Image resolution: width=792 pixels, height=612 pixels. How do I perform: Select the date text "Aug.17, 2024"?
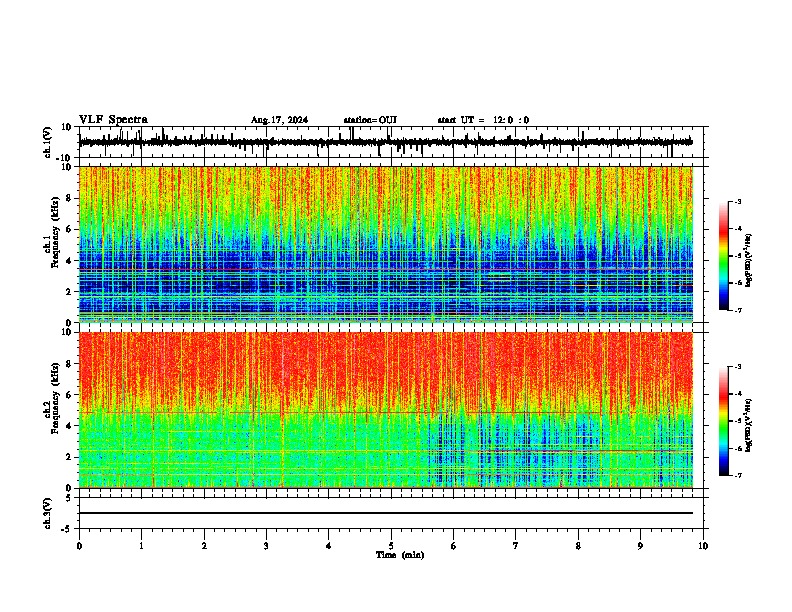click(279, 120)
